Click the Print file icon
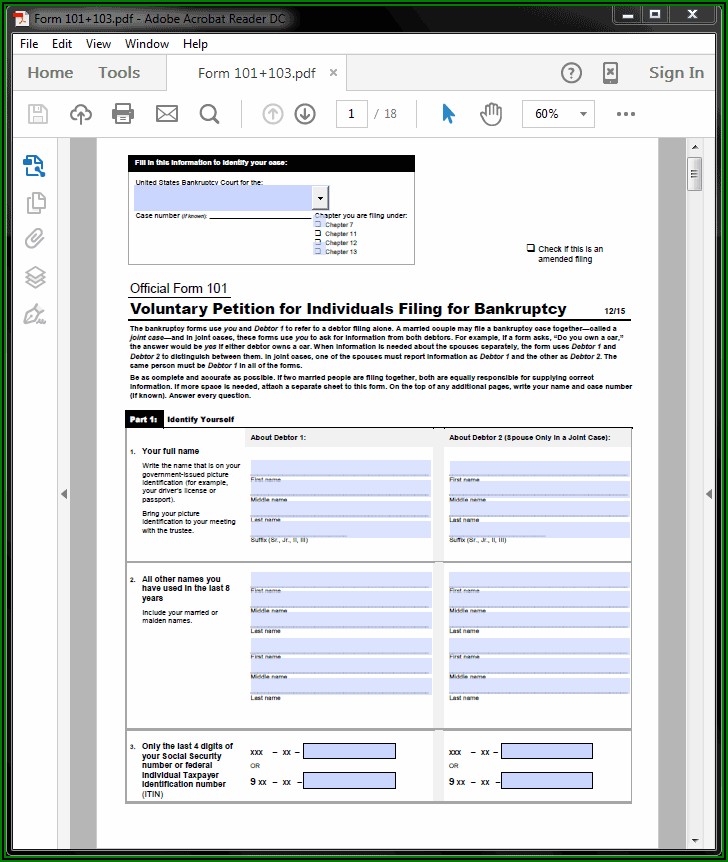Image resolution: width=728 pixels, height=862 pixels. [123, 114]
